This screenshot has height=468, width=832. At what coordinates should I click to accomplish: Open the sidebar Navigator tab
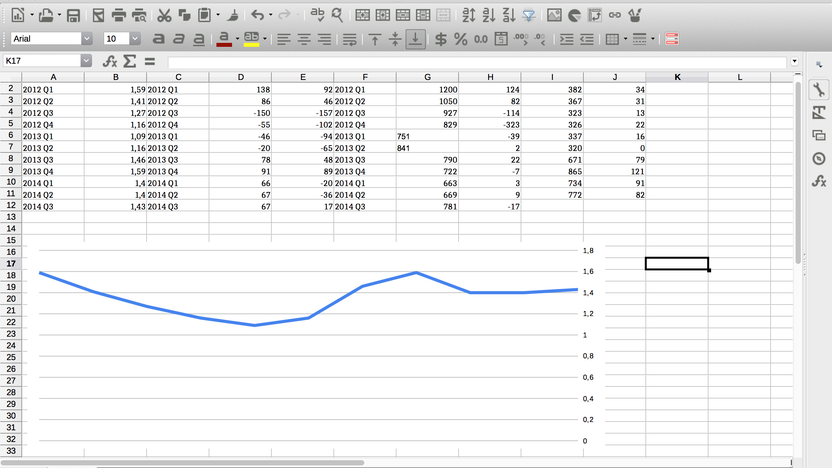[819, 158]
